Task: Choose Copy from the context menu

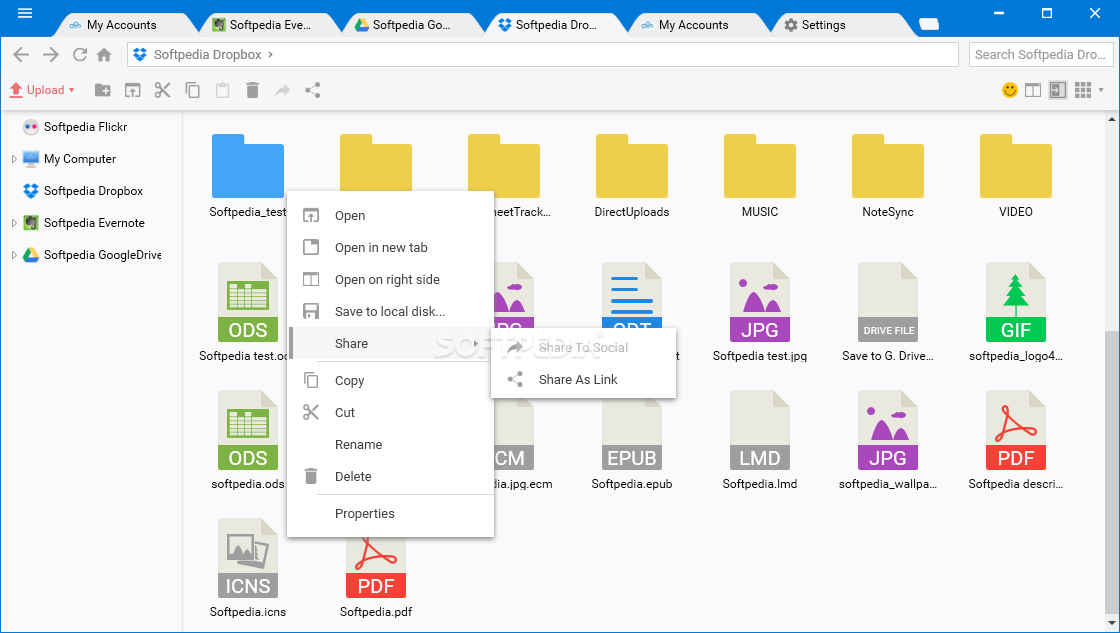Action: point(390,380)
